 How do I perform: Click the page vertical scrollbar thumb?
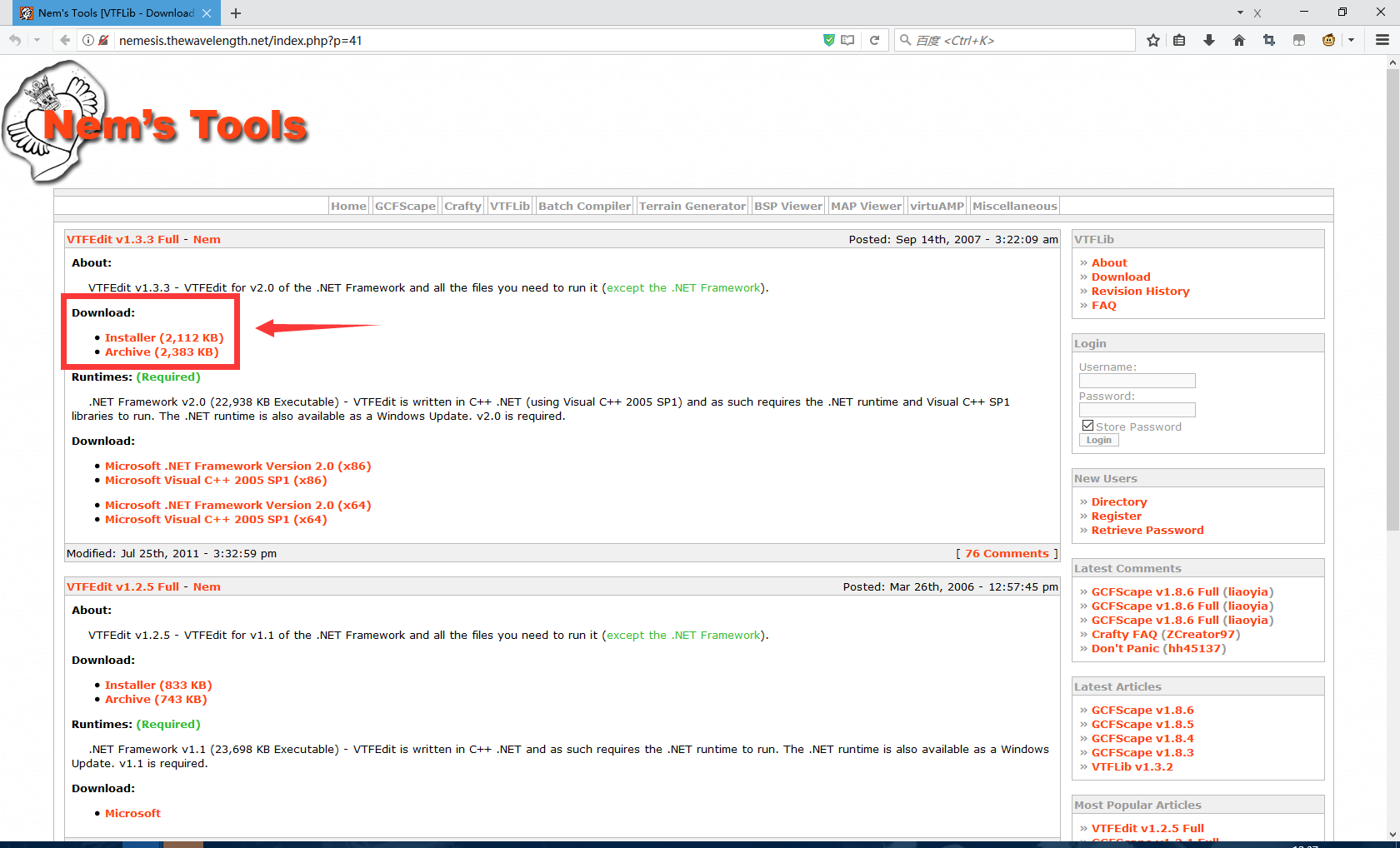[x=1392, y=300]
